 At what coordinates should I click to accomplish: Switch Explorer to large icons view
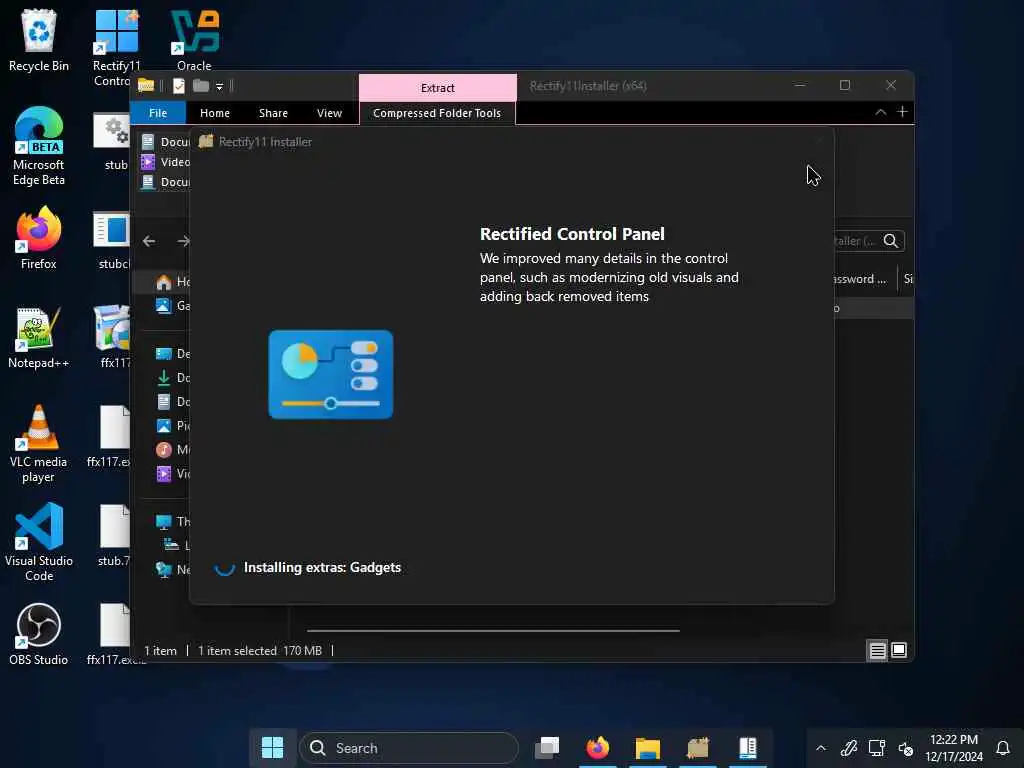coord(899,650)
